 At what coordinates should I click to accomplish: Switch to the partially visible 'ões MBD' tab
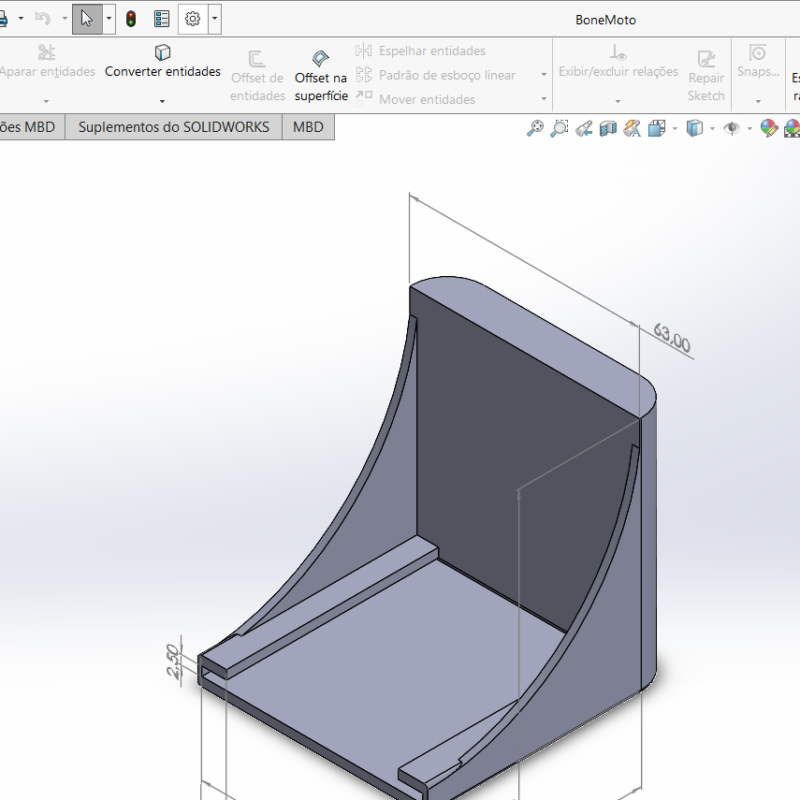pos(32,127)
